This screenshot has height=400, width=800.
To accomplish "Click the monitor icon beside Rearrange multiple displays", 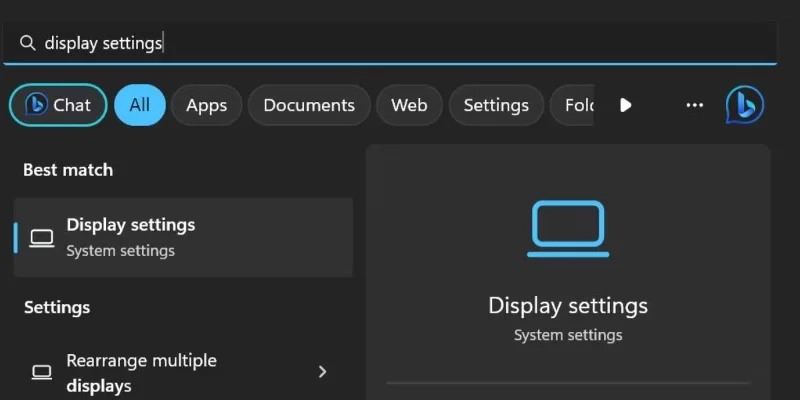I will (x=42, y=372).
